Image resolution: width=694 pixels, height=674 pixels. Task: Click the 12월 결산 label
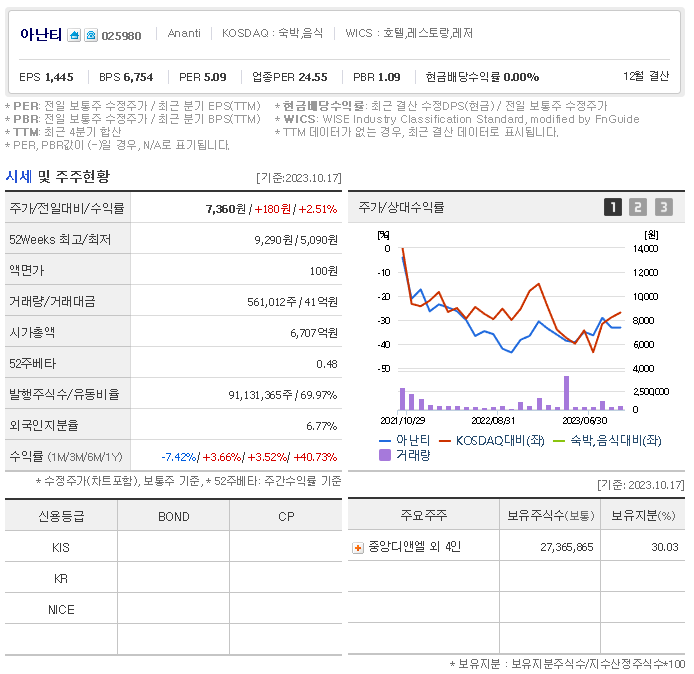point(646,76)
